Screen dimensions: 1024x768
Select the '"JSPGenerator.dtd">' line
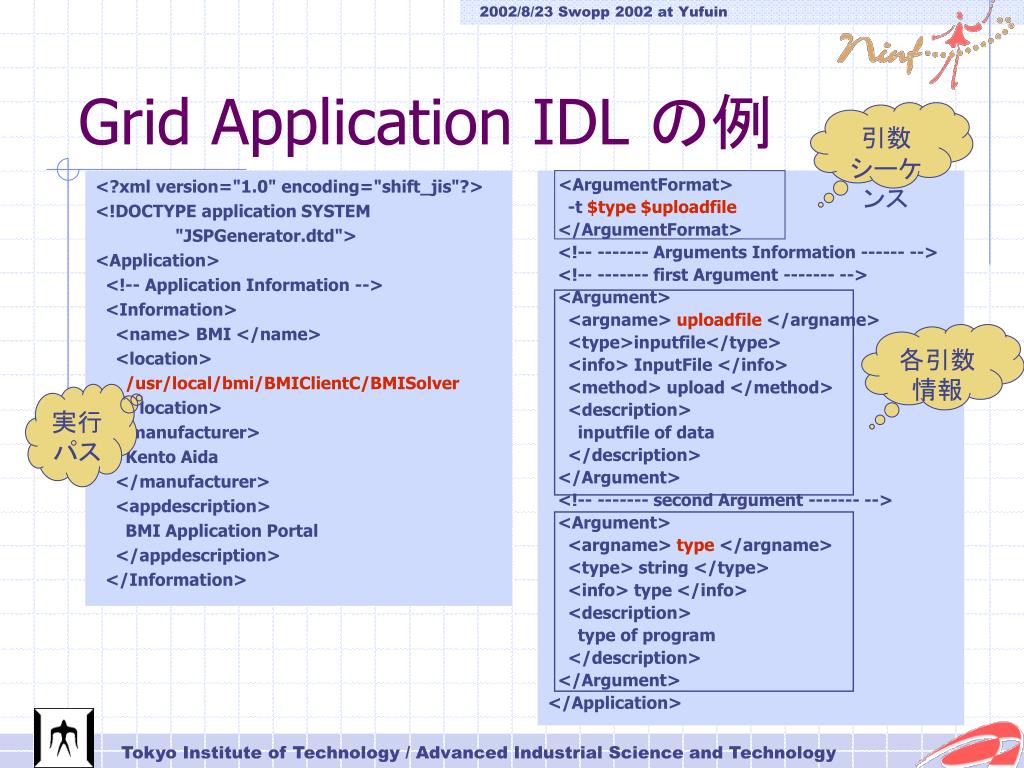click(x=265, y=236)
